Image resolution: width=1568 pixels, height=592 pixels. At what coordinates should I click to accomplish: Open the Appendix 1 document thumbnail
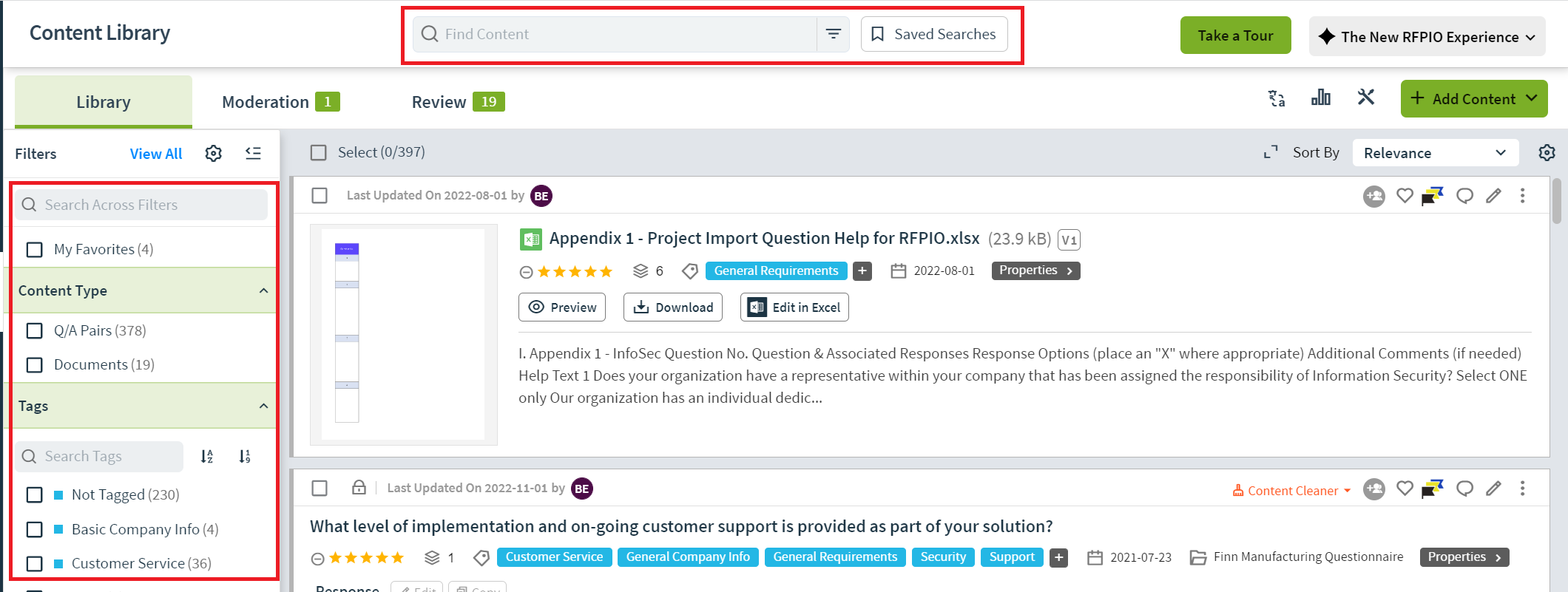pyautogui.click(x=404, y=335)
